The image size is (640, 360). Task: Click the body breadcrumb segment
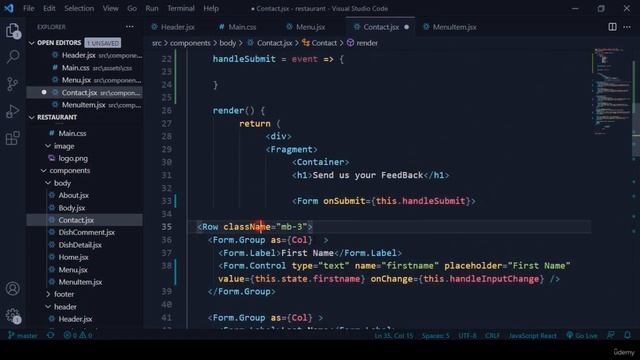pyautogui.click(x=228, y=43)
